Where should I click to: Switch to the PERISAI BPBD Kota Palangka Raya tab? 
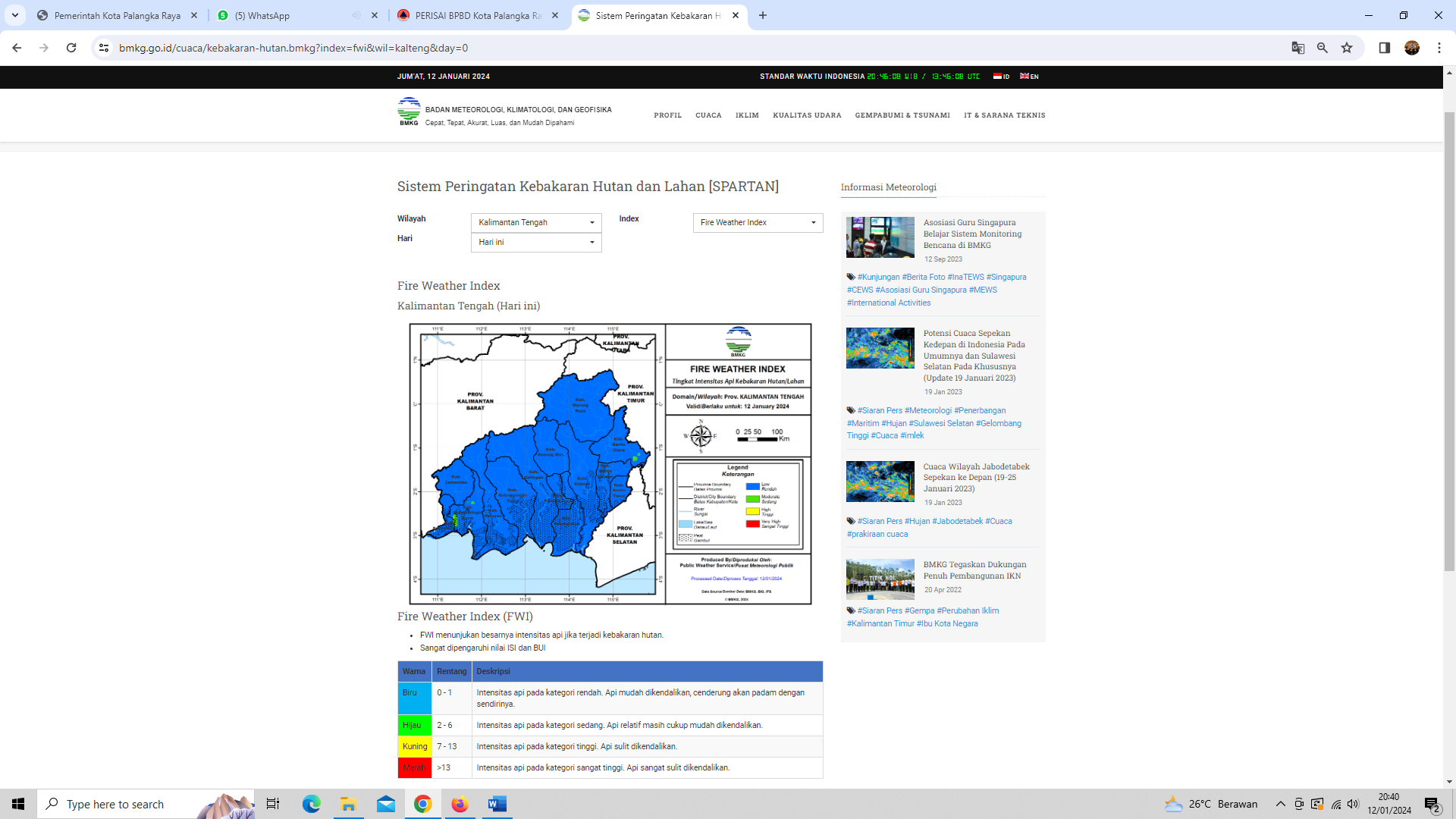(x=478, y=15)
